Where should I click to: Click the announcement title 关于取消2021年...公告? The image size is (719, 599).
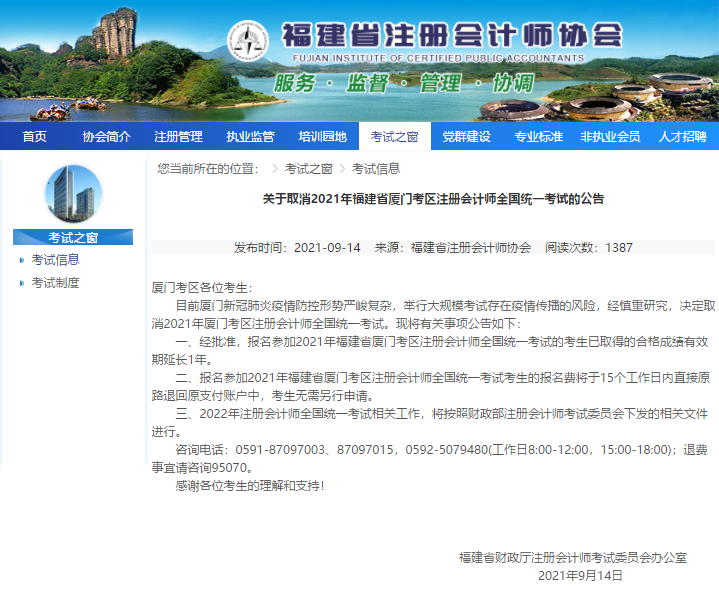pos(433,199)
